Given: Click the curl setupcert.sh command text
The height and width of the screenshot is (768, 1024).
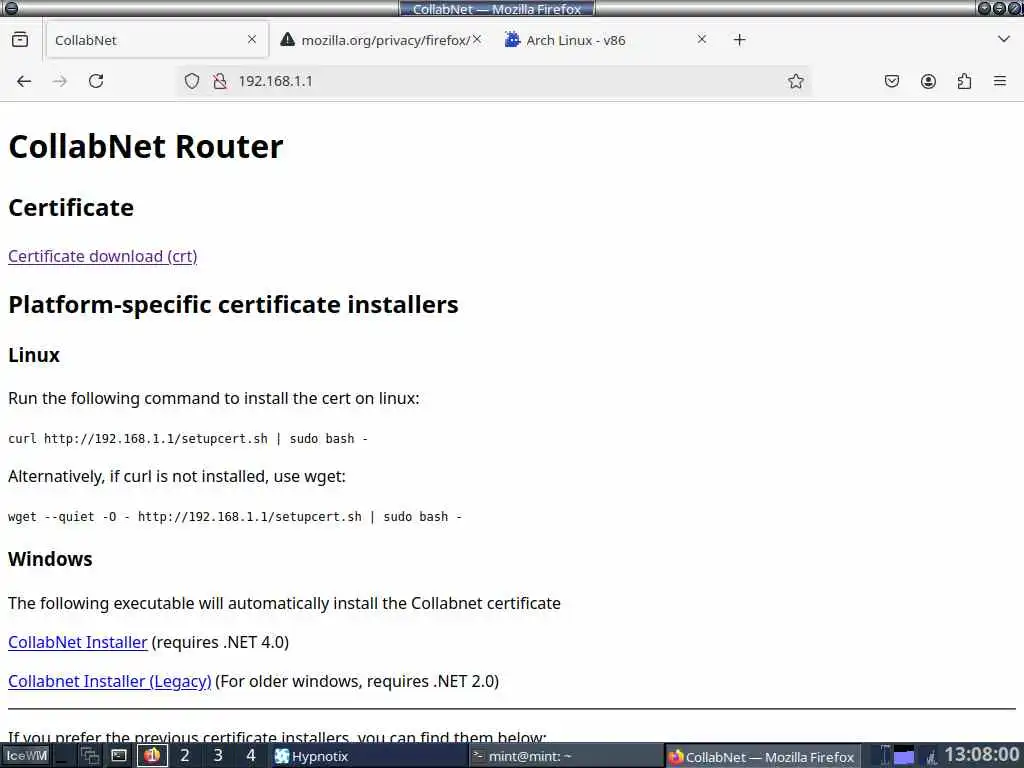Looking at the screenshot, I should [x=188, y=439].
